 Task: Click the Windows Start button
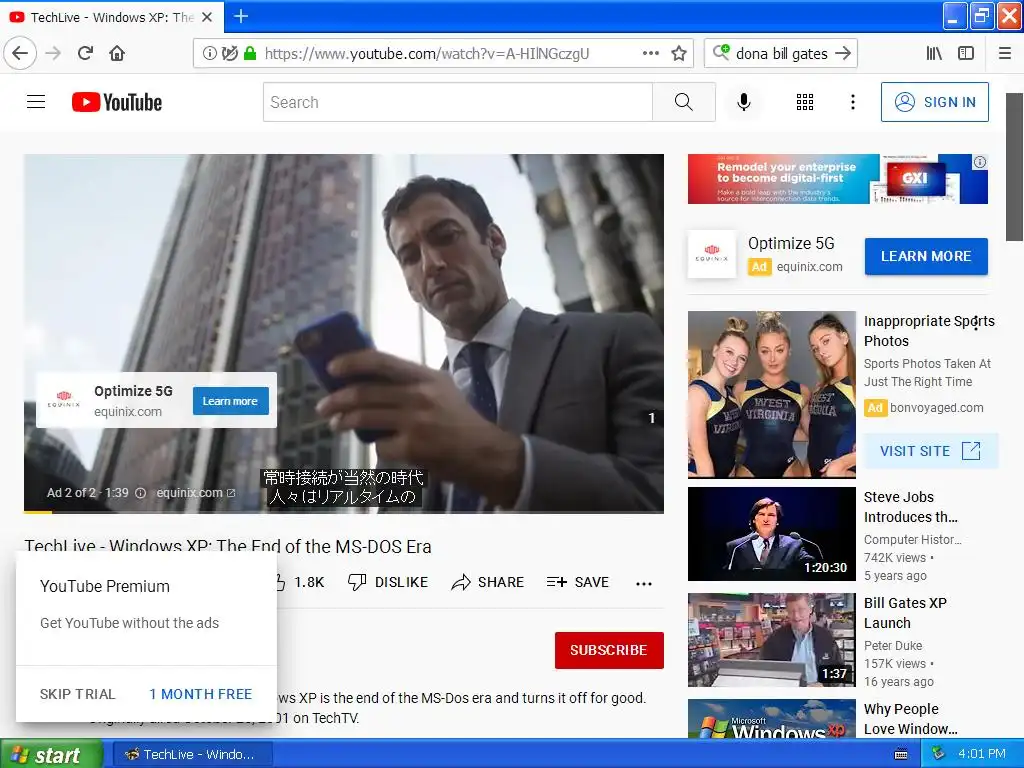(51, 754)
